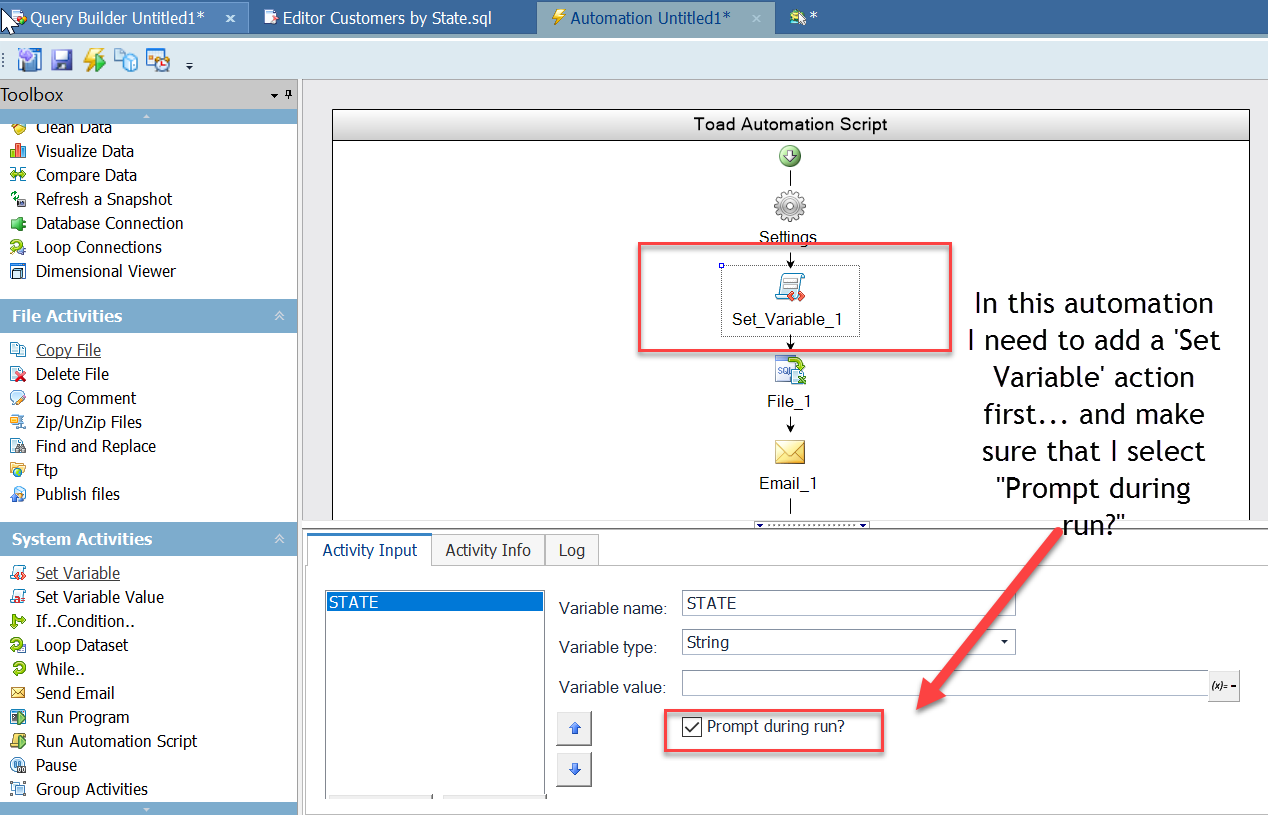
Task: Click the first toolbar icon left of Save
Action: click(30, 61)
